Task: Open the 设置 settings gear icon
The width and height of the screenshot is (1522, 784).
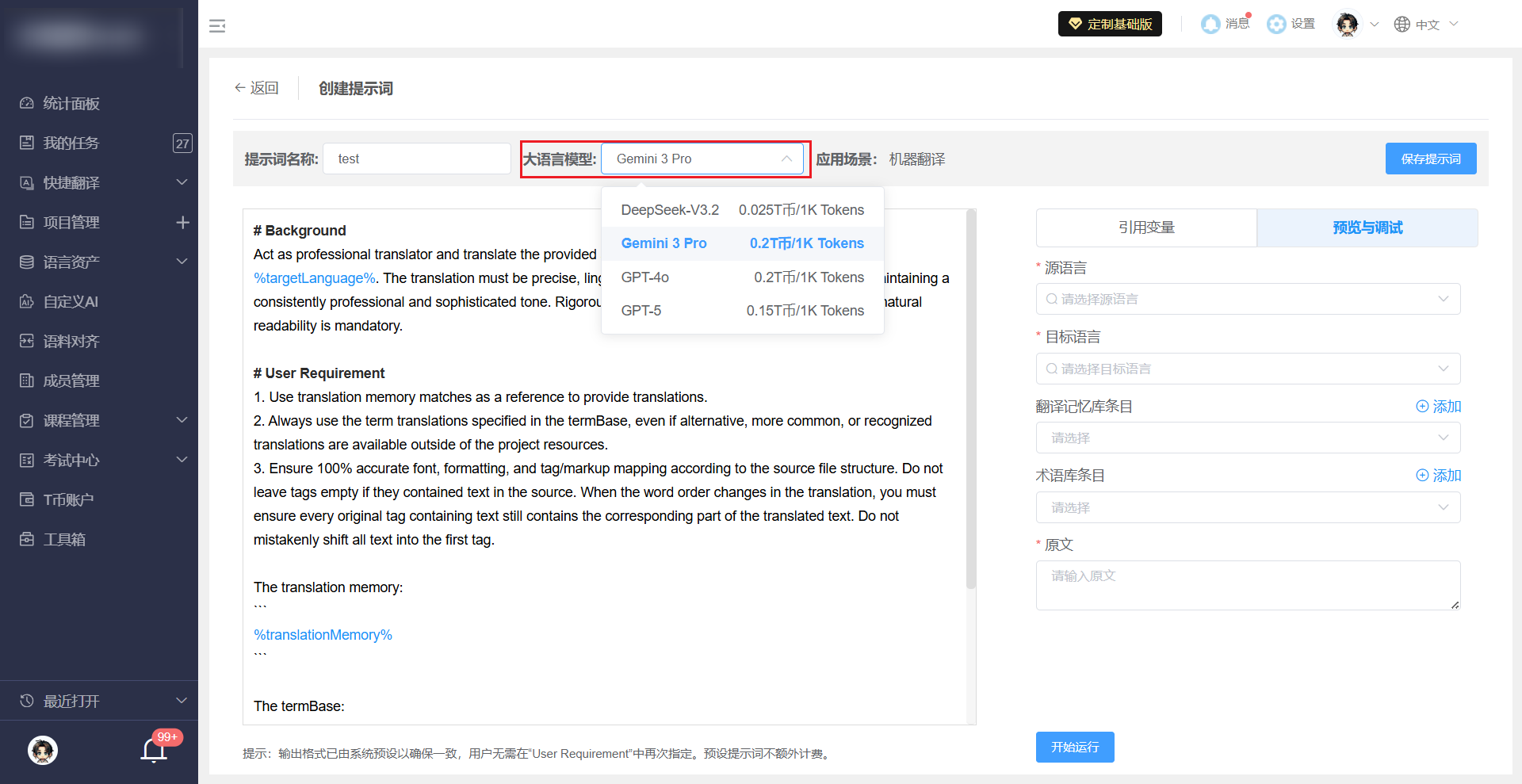Action: [x=1276, y=25]
